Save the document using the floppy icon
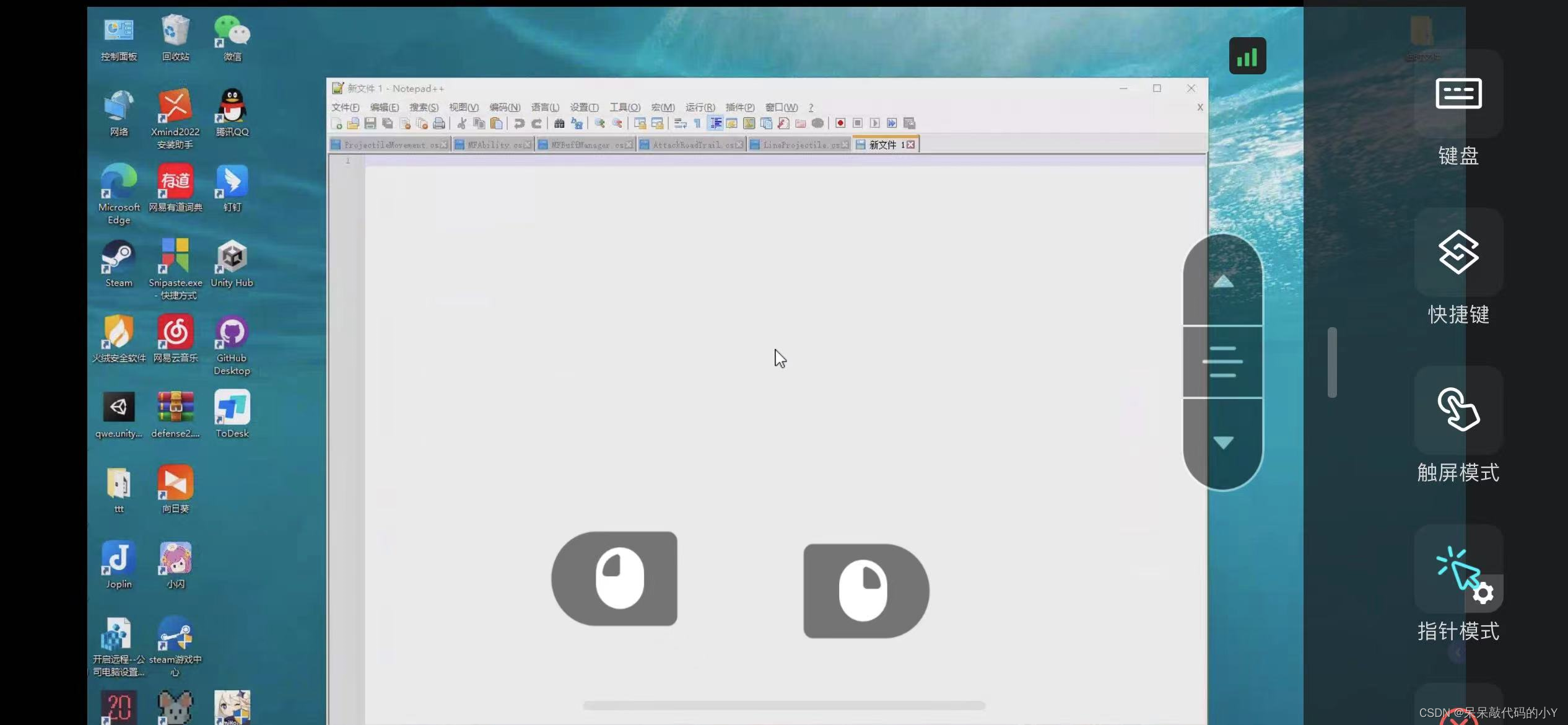Screen dimensions: 1568x725 pos(370,123)
